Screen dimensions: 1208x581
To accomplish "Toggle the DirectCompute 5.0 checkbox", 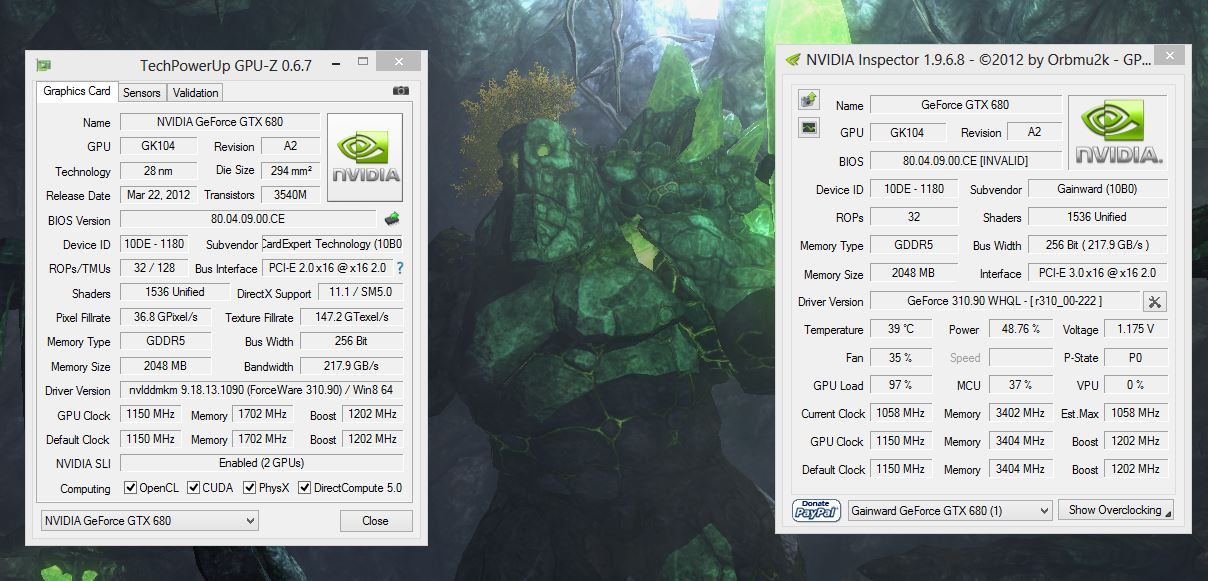I will tap(305, 488).
